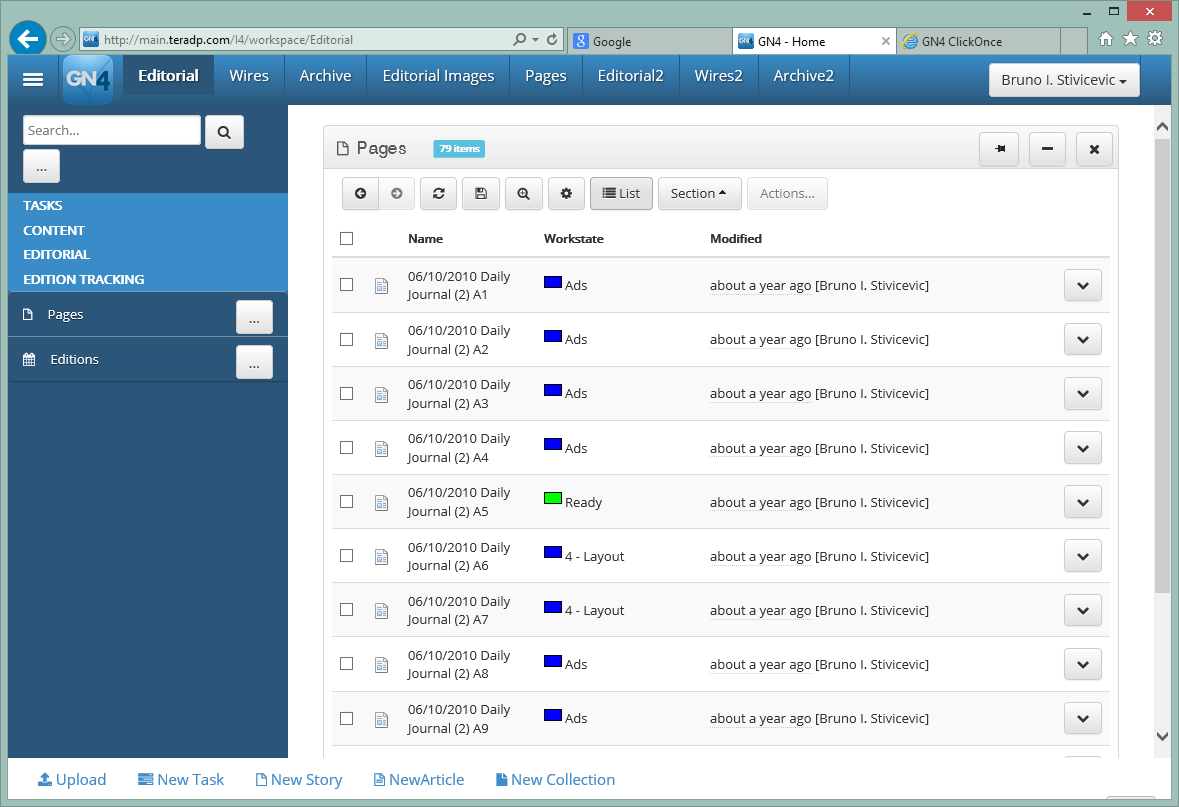Viewport: 1179px width, 807px height.
Task: Click in the sidebar Search field
Action: (112, 130)
